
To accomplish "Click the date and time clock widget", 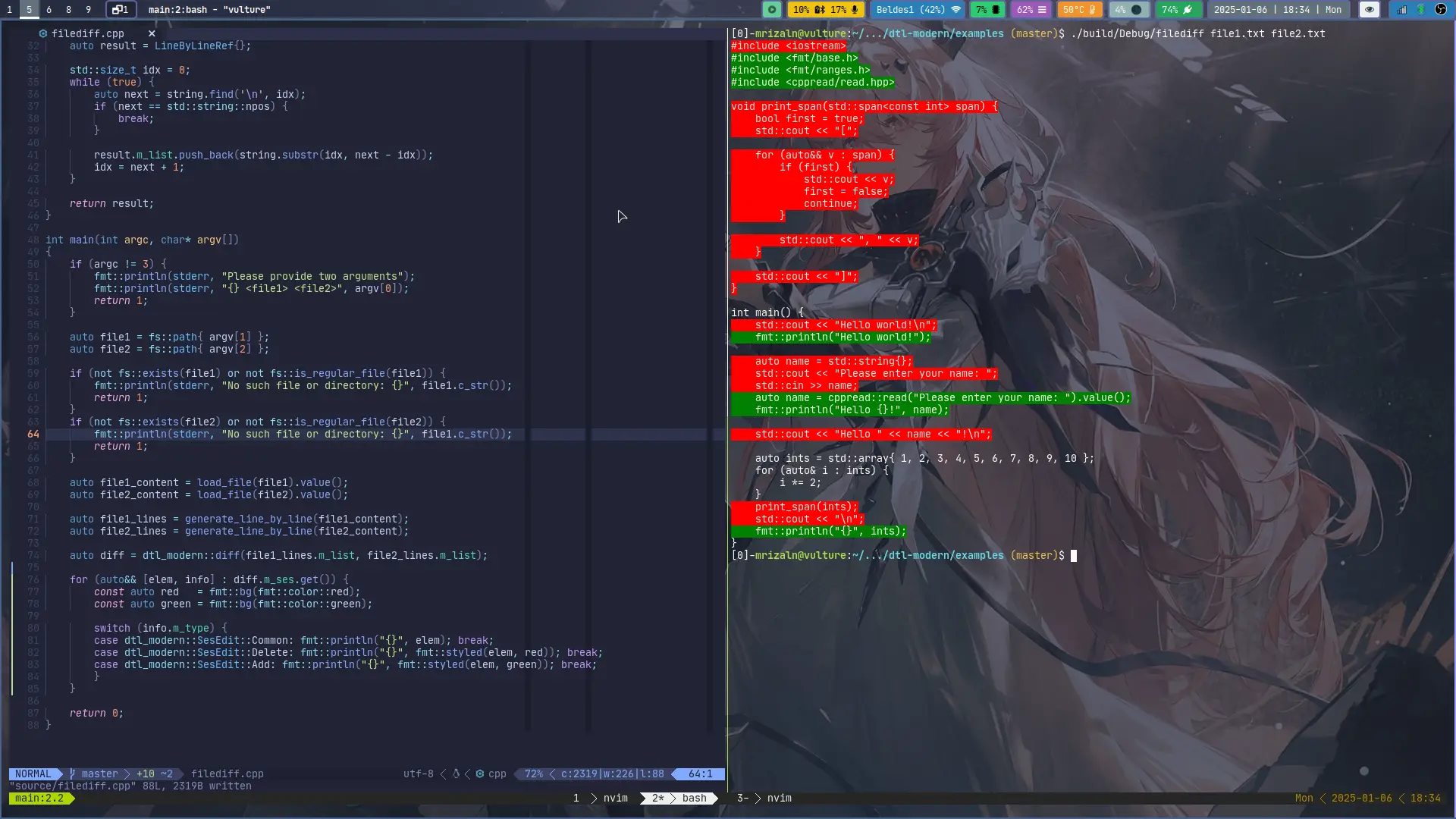I will coord(1277,10).
